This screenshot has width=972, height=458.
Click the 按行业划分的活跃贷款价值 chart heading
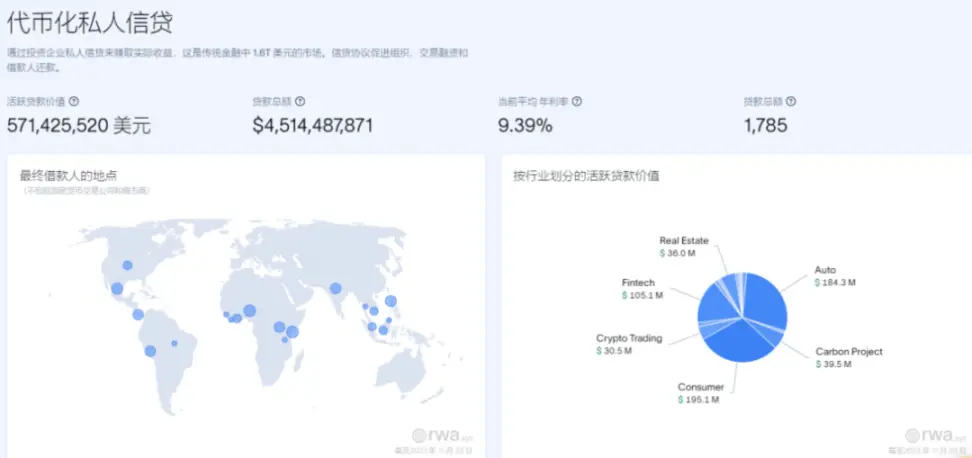(586, 176)
